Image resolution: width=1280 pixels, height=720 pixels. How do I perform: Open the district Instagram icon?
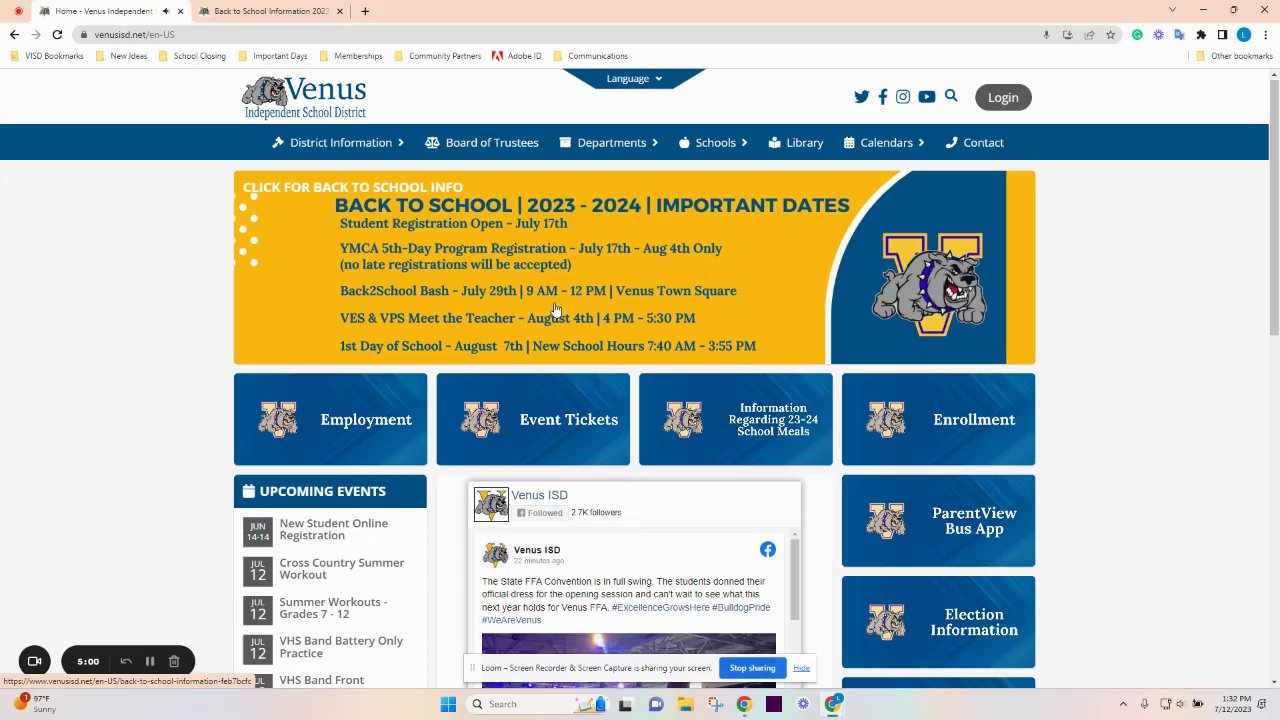[x=903, y=97]
